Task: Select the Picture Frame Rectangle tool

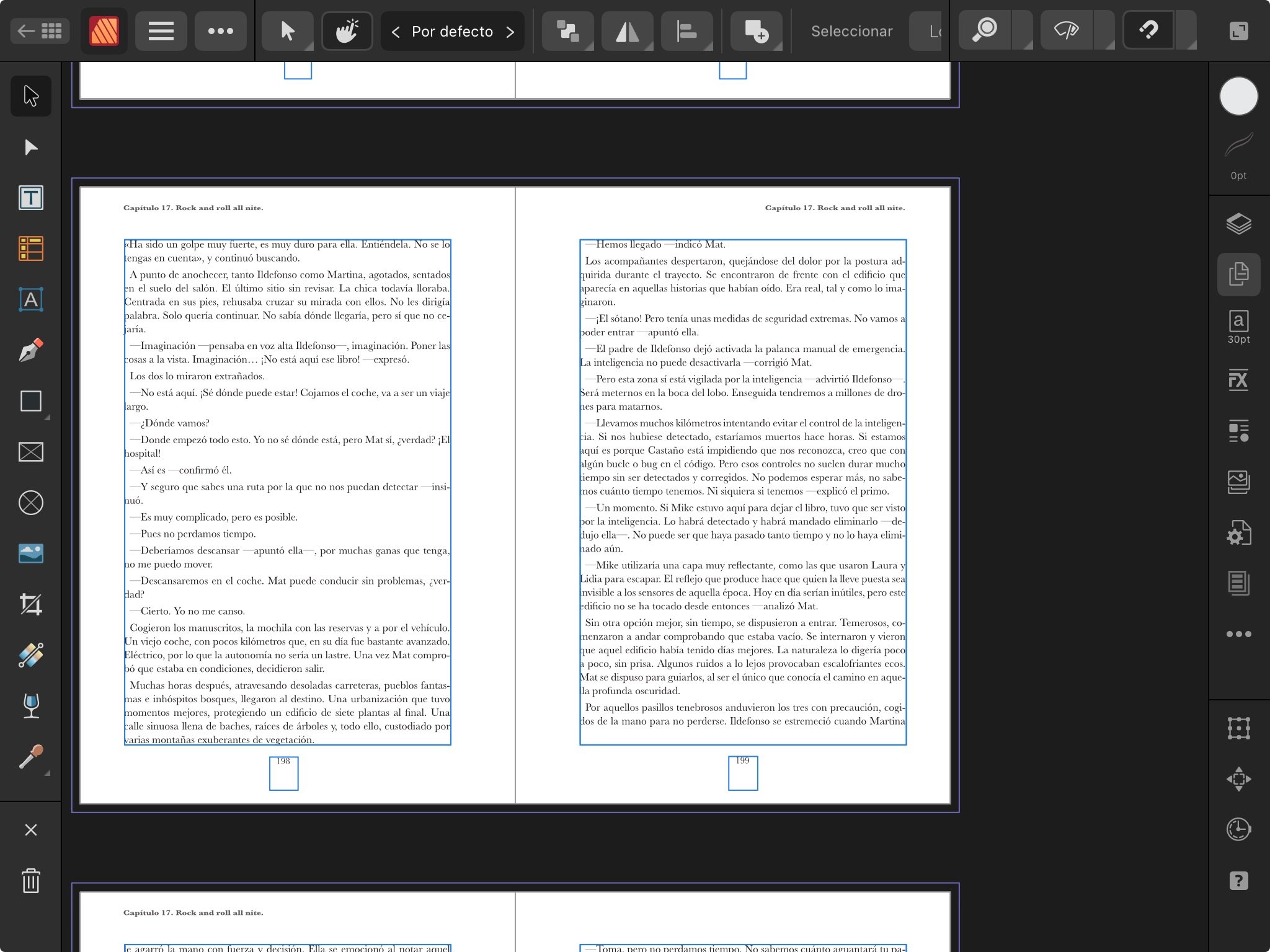Action: click(x=31, y=452)
